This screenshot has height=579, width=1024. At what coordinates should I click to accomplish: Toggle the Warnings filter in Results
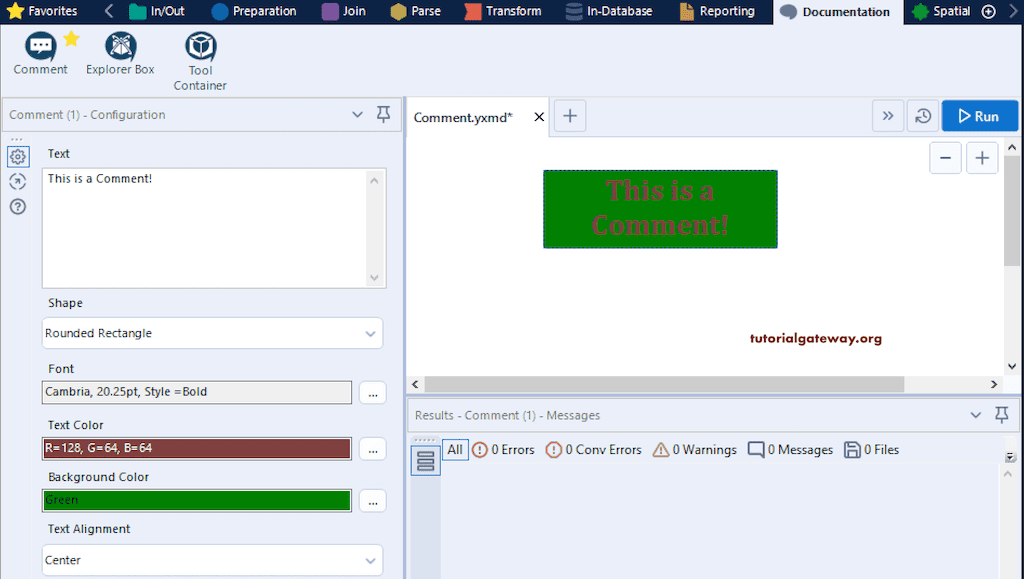click(694, 450)
